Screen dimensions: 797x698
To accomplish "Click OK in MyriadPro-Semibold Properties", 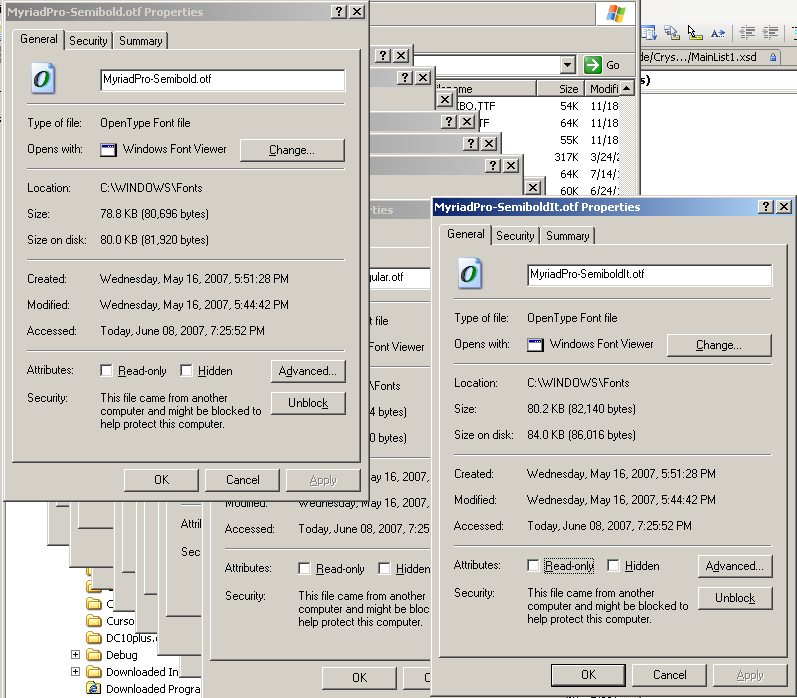I will 161,480.
